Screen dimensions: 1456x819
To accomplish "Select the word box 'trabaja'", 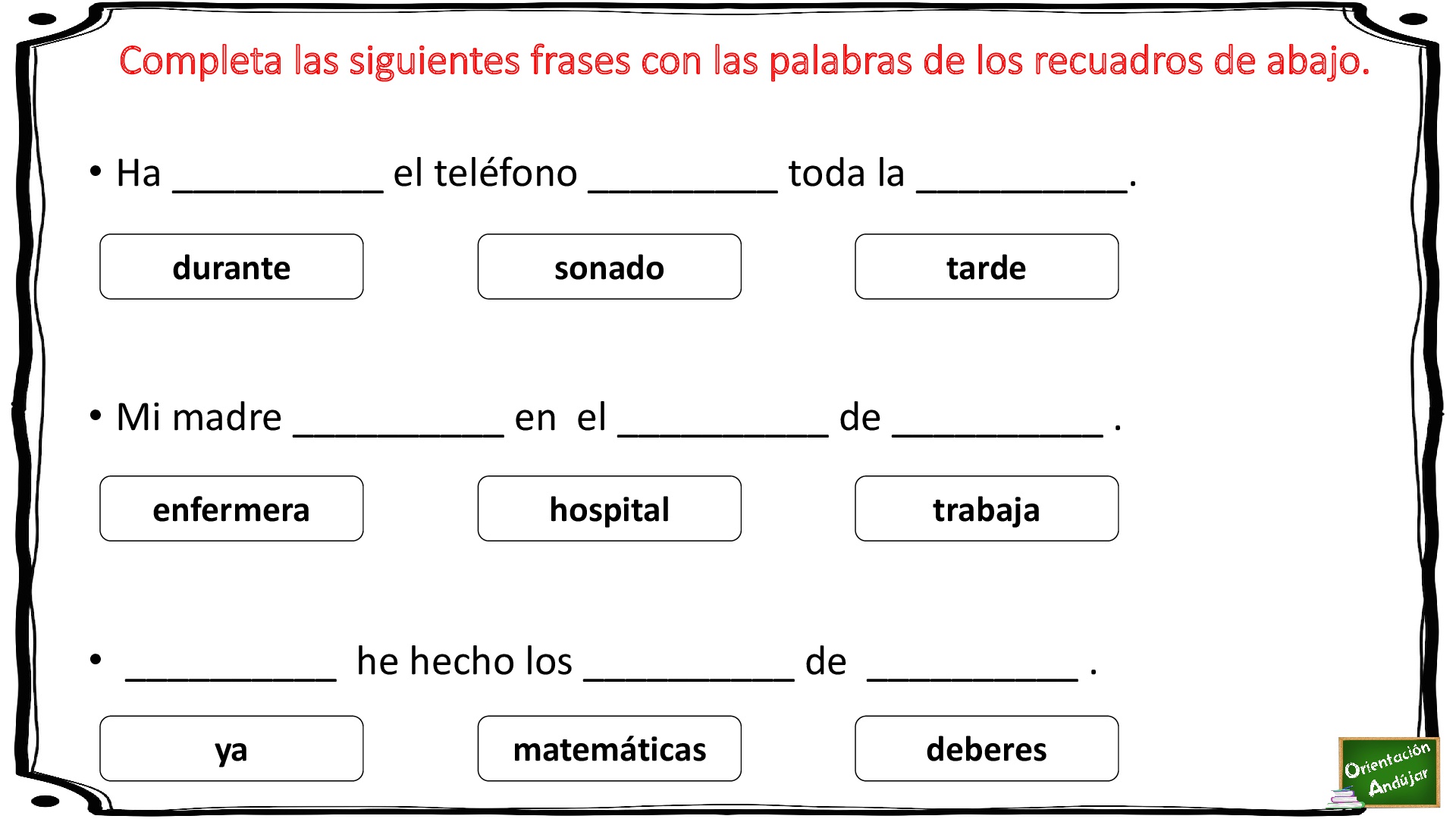I will coord(987,509).
